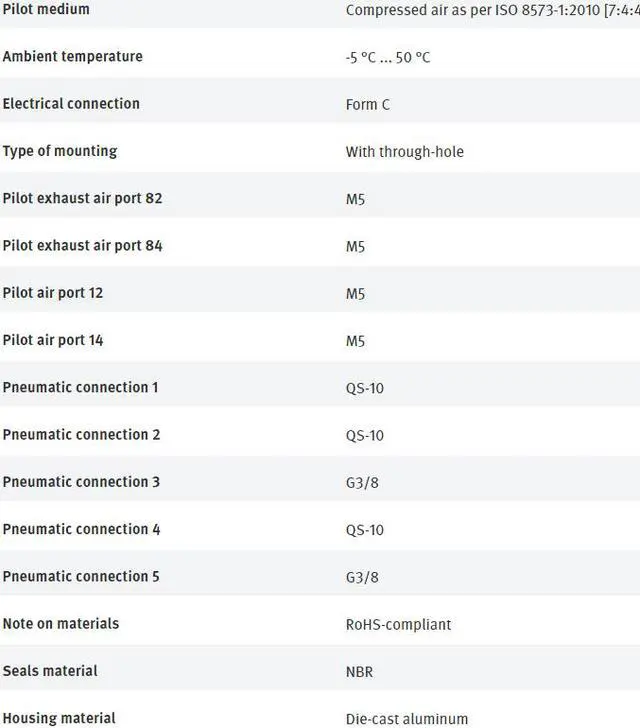Select the Form C value
The height and width of the screenshot is (728, 640).
point(367,104)
